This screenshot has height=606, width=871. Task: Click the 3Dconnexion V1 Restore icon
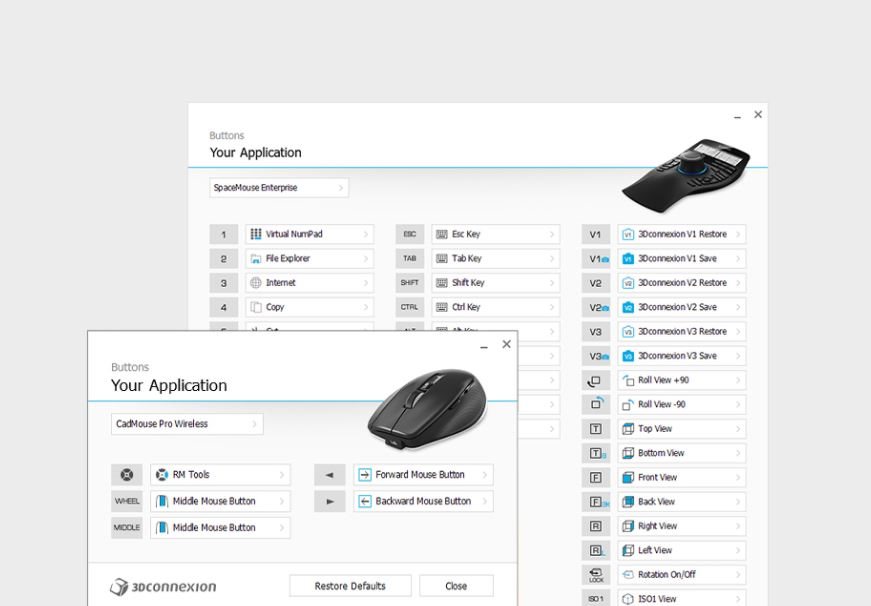[x=628, y=234]
